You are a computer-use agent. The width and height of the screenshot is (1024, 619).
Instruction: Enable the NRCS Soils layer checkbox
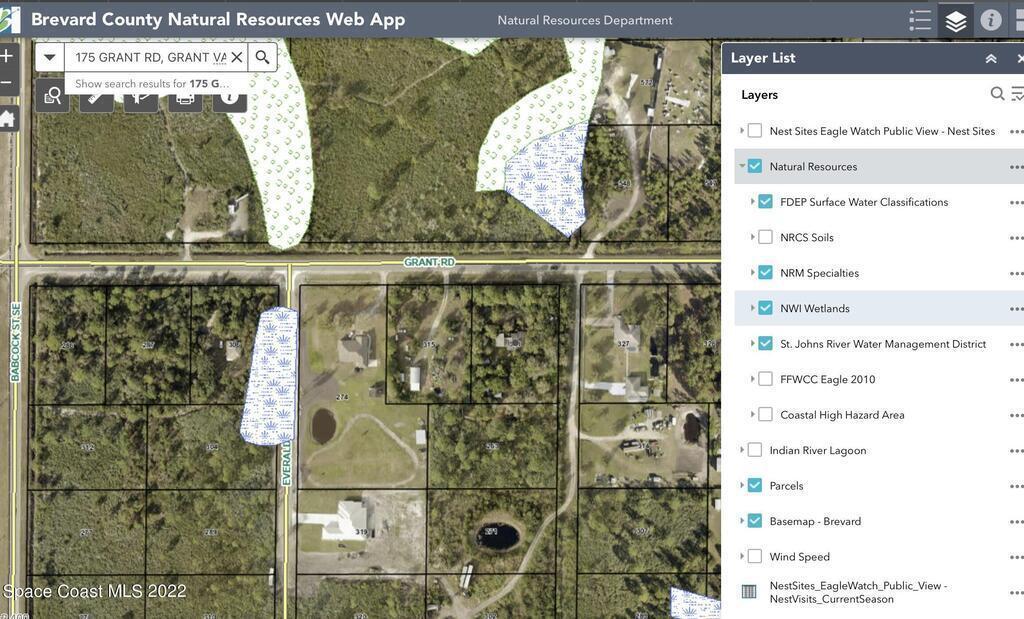coord(765,237)
